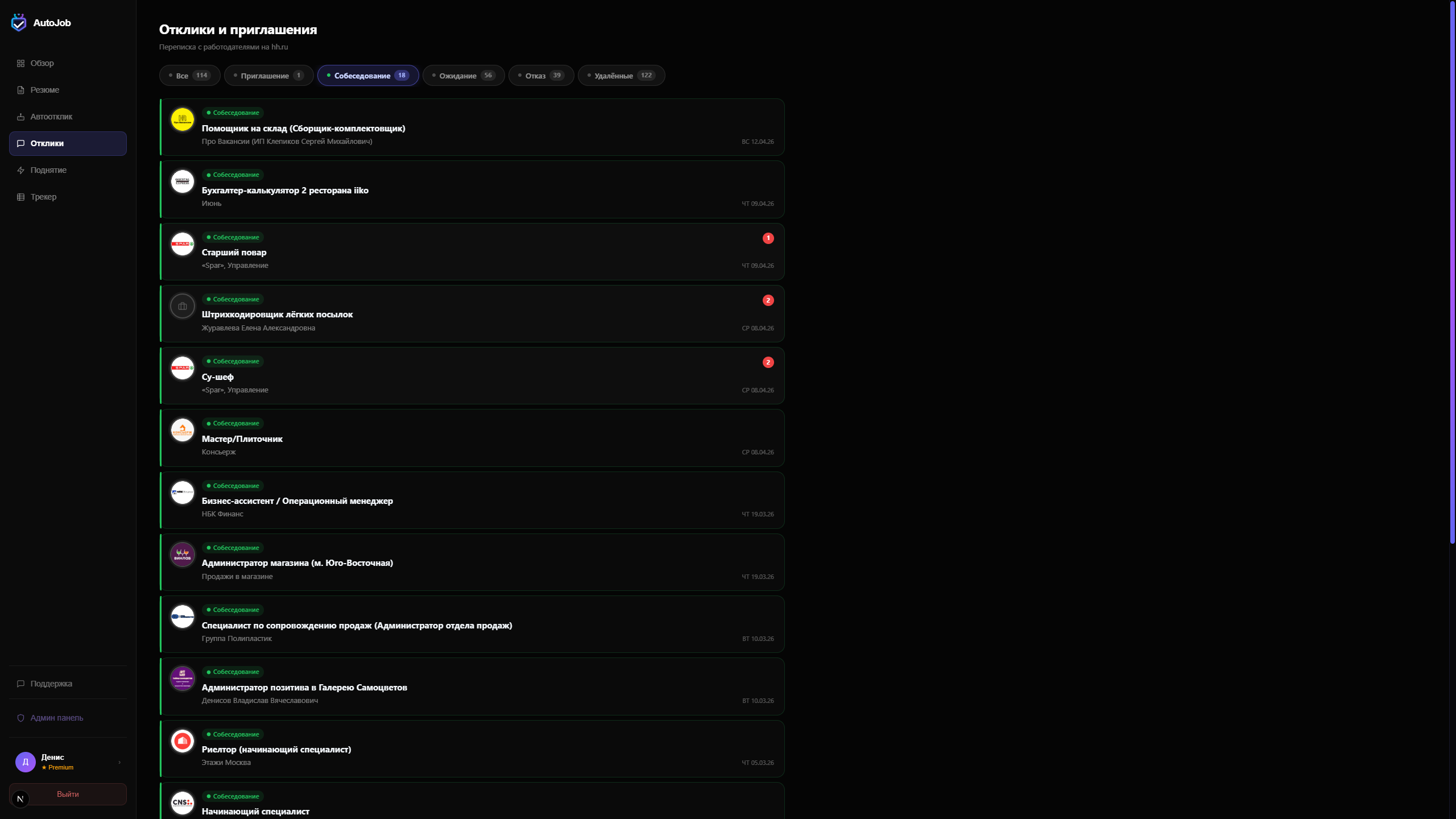Show the Ожидание responses tab
This screenshot has width=1456, height=819.
click(463, 76)
